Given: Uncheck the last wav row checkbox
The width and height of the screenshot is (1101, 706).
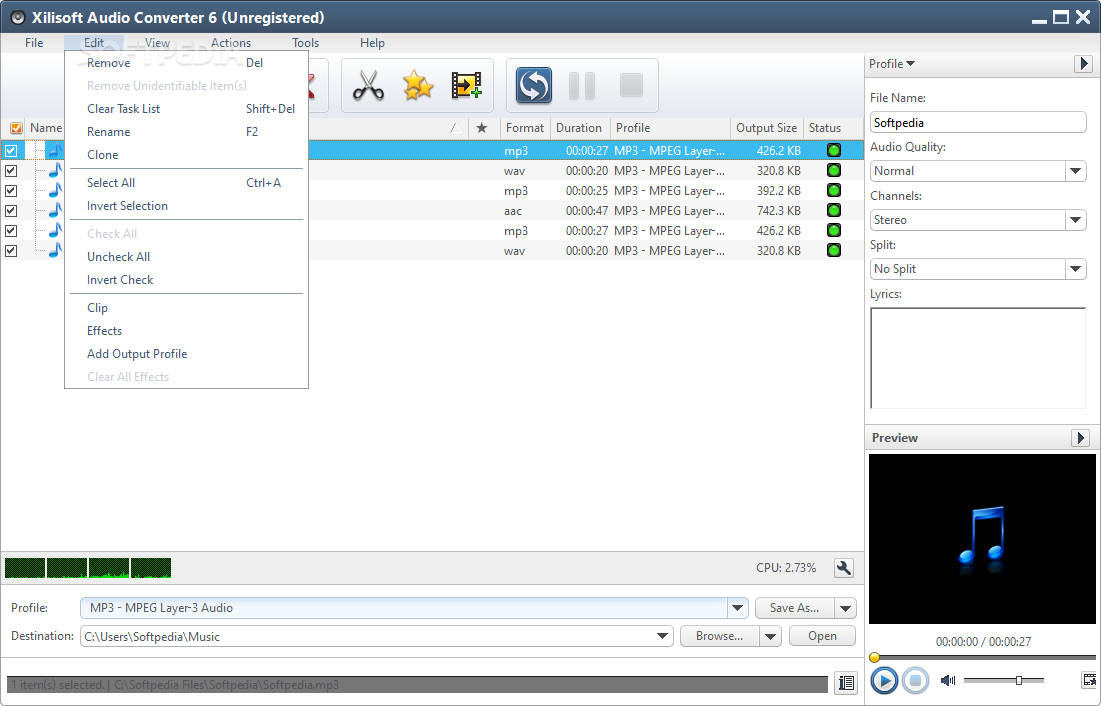Looking at the screenshot, I should click(11, 251).
